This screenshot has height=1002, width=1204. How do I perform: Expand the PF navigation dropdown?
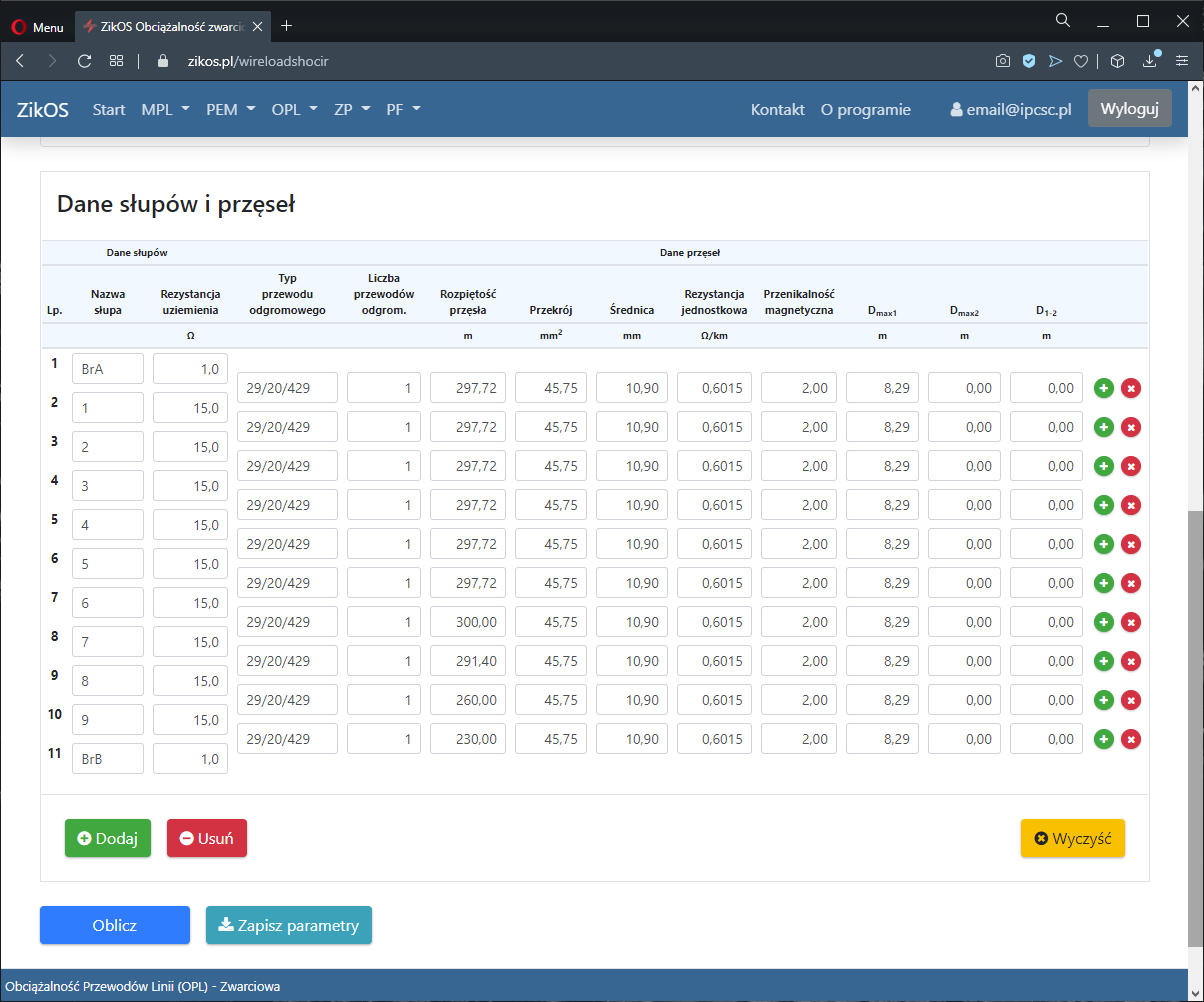(x=403, y=110)
